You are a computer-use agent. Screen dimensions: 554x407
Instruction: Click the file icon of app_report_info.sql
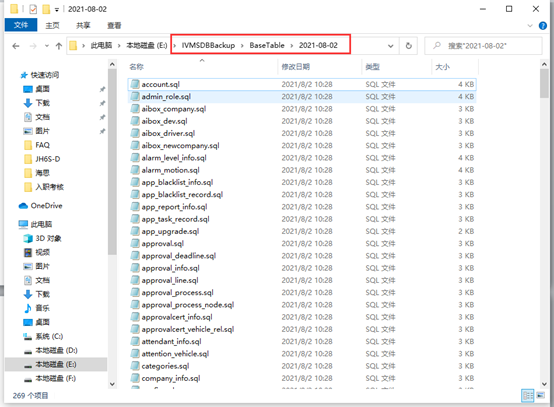point(135,207)
